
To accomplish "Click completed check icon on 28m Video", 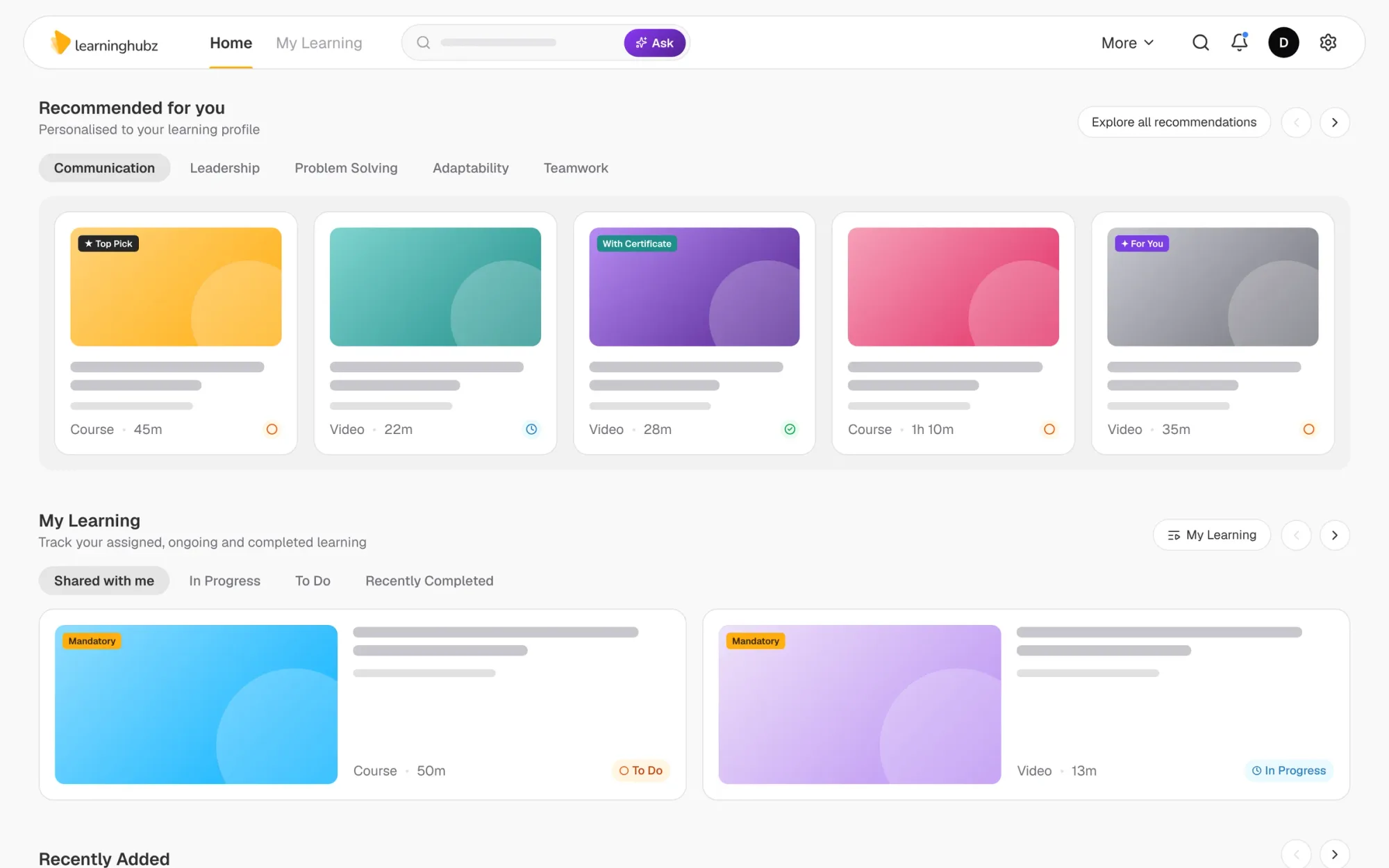I will point(790,429).
